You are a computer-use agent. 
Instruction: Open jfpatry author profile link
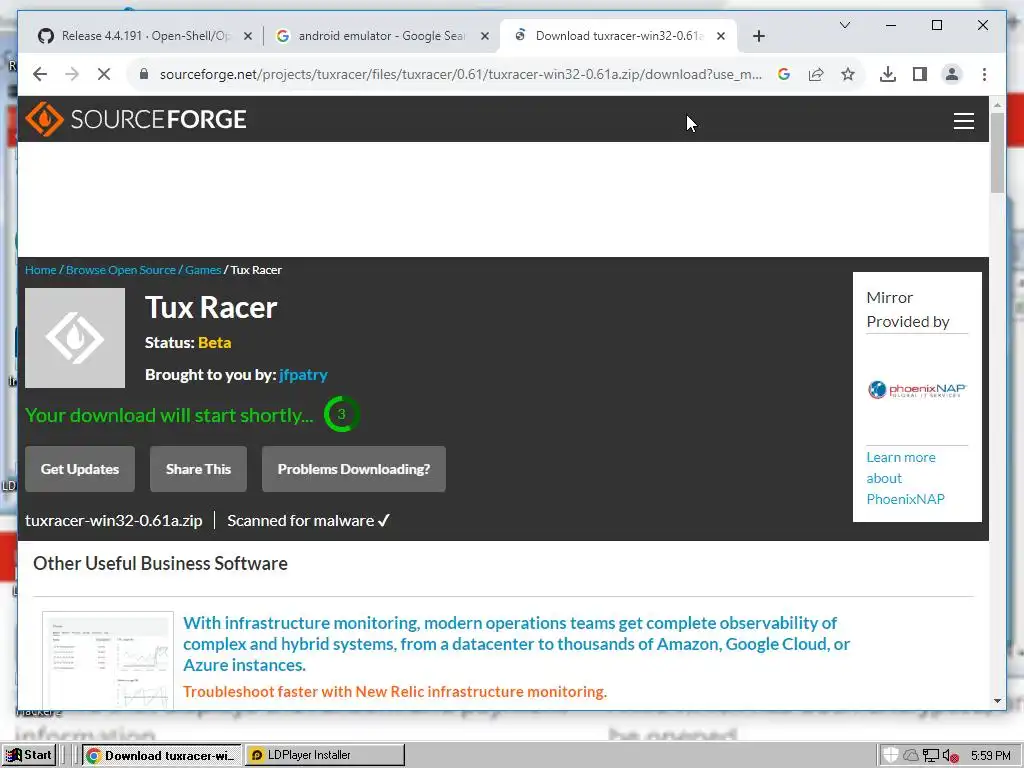pyautogui.click(x=303, y=375)
